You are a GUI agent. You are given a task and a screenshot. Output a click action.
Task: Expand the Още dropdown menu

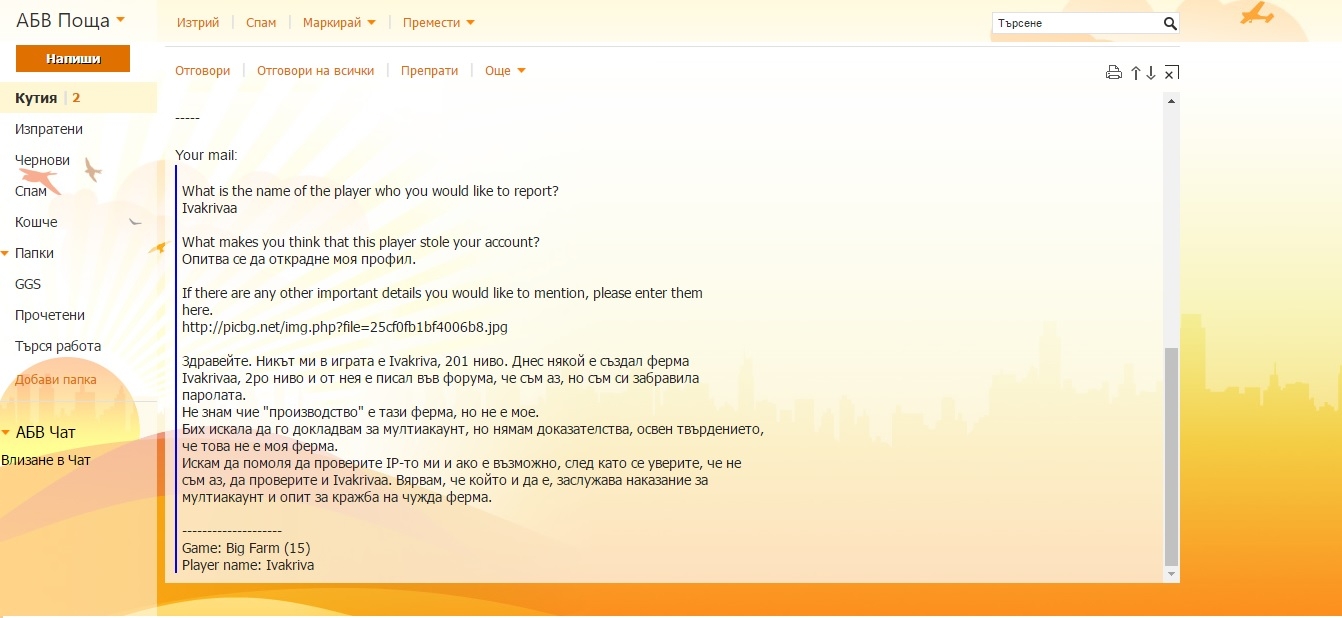point(520,71)
